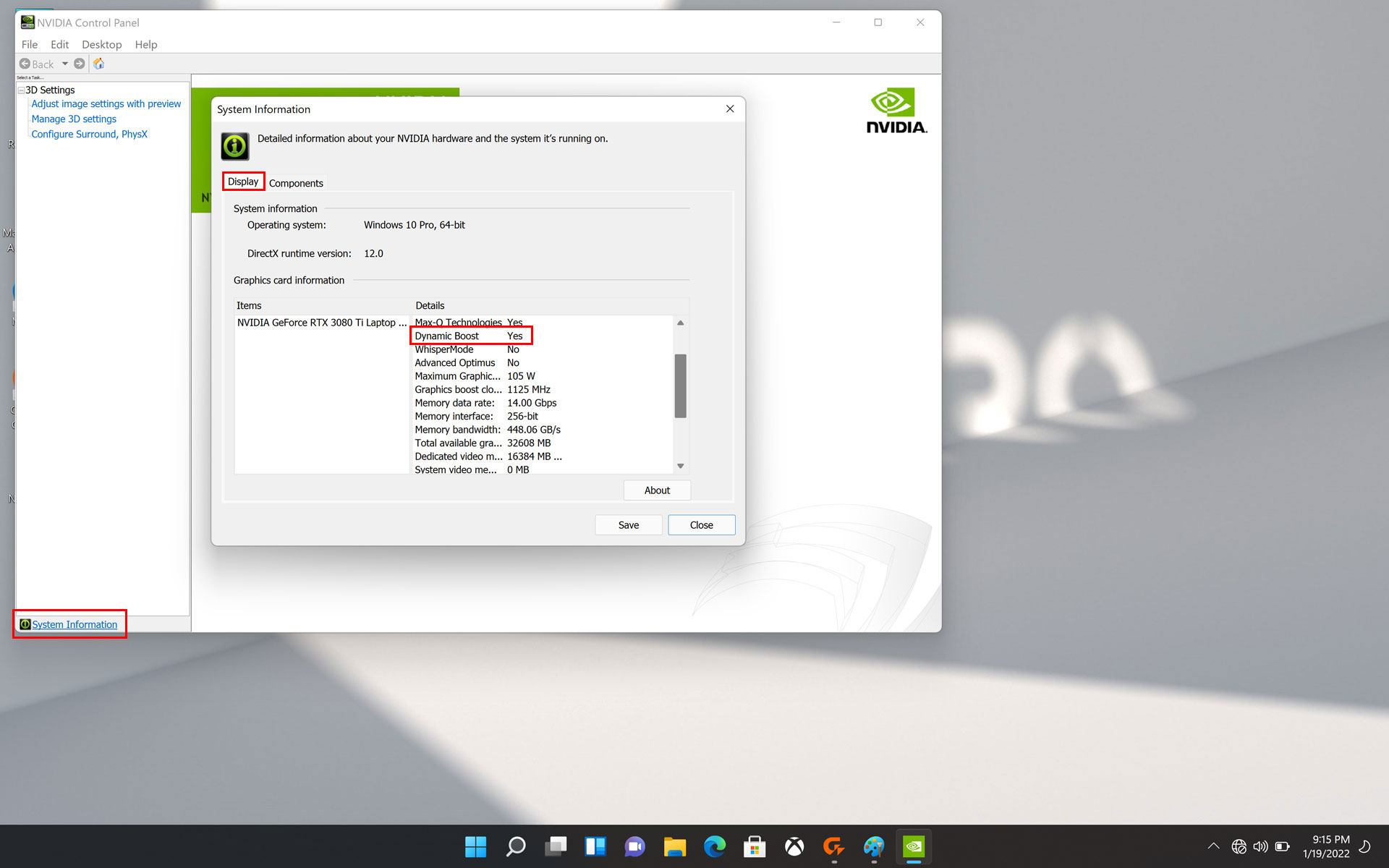1389x868 pixels.
Task: Click the About button
Action: [x=657, y=490]
